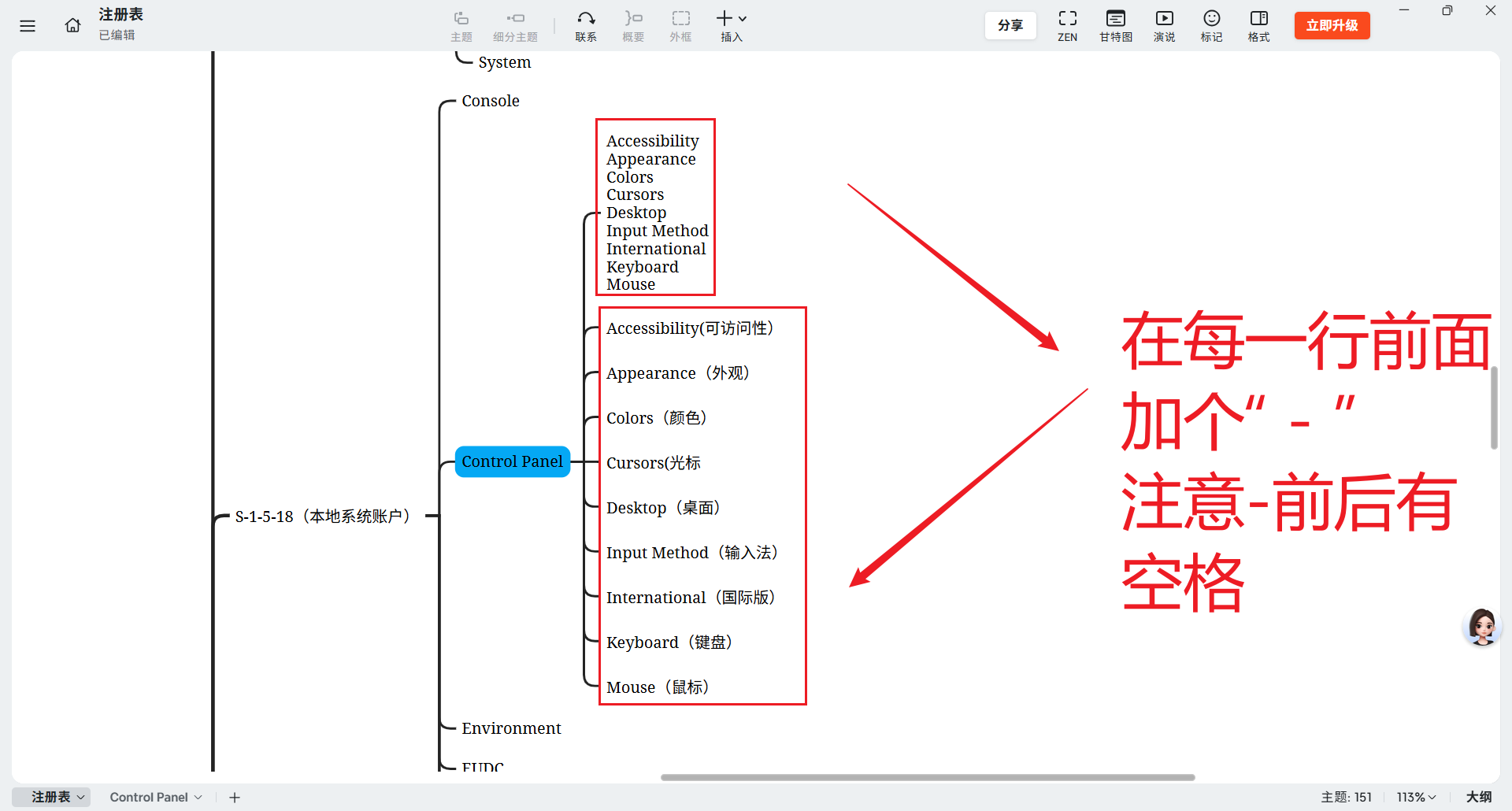This screenshot has height=811, width=1512.
Task: Open the 插入 insert dropdown
Action: [731, 25]
